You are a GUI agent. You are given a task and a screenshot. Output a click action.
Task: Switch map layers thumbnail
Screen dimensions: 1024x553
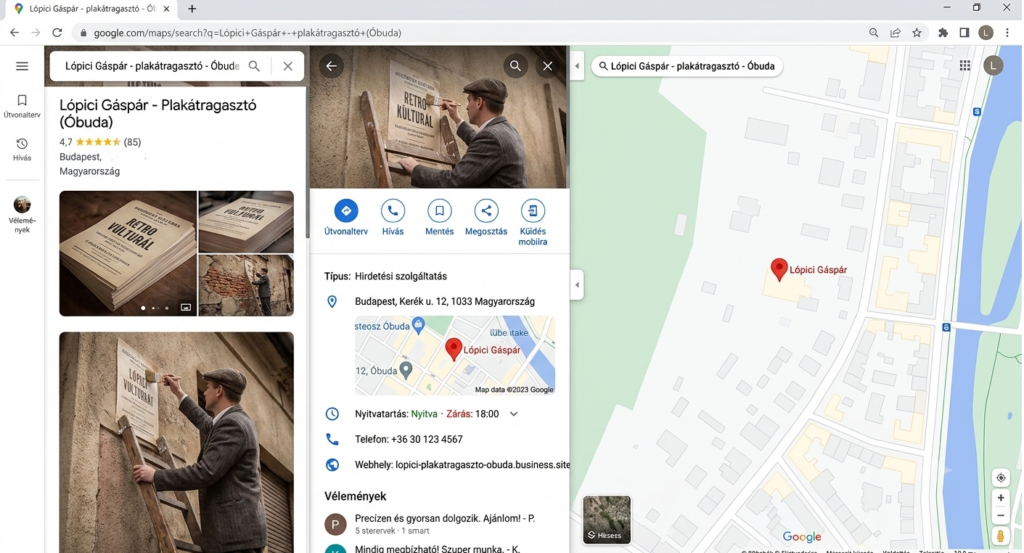click(x=607, y=520)
